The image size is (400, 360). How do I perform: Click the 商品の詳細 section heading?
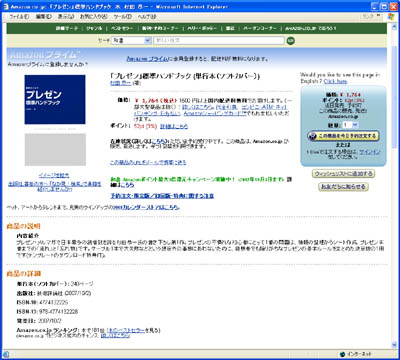point(24,274)
